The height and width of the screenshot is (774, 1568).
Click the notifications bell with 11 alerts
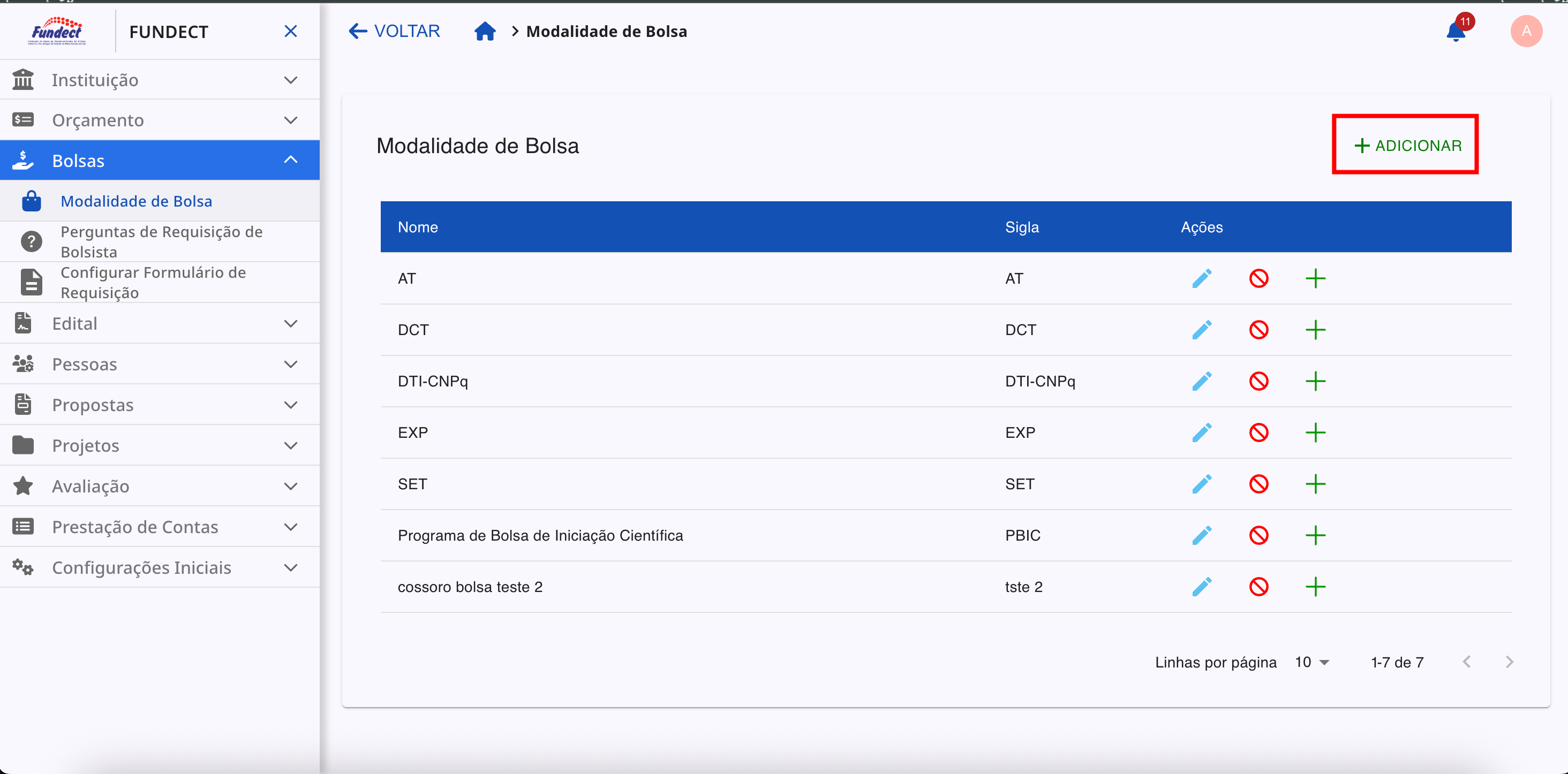1456,31
